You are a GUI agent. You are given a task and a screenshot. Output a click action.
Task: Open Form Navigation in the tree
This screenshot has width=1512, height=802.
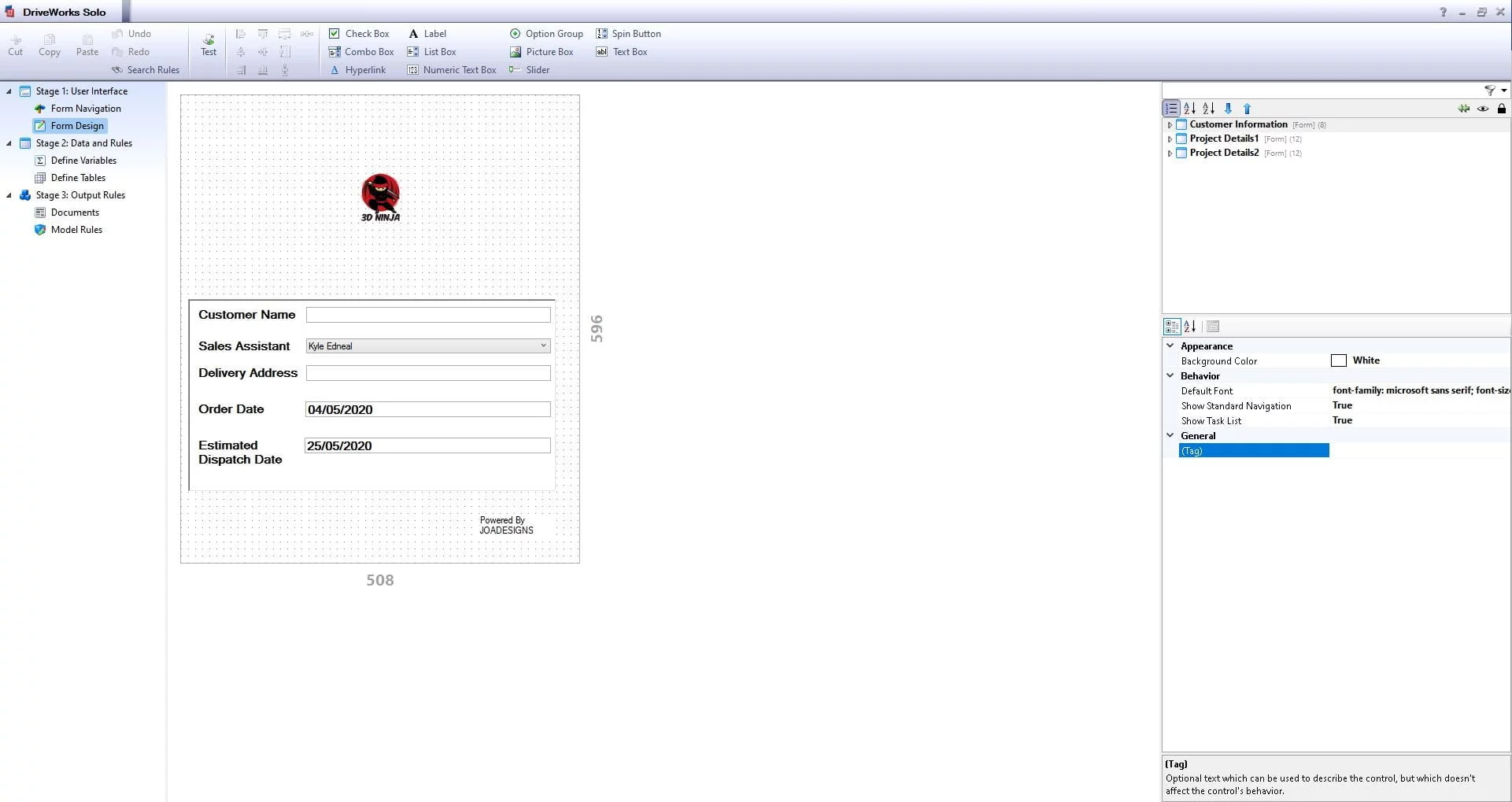(x=86, y=109)
